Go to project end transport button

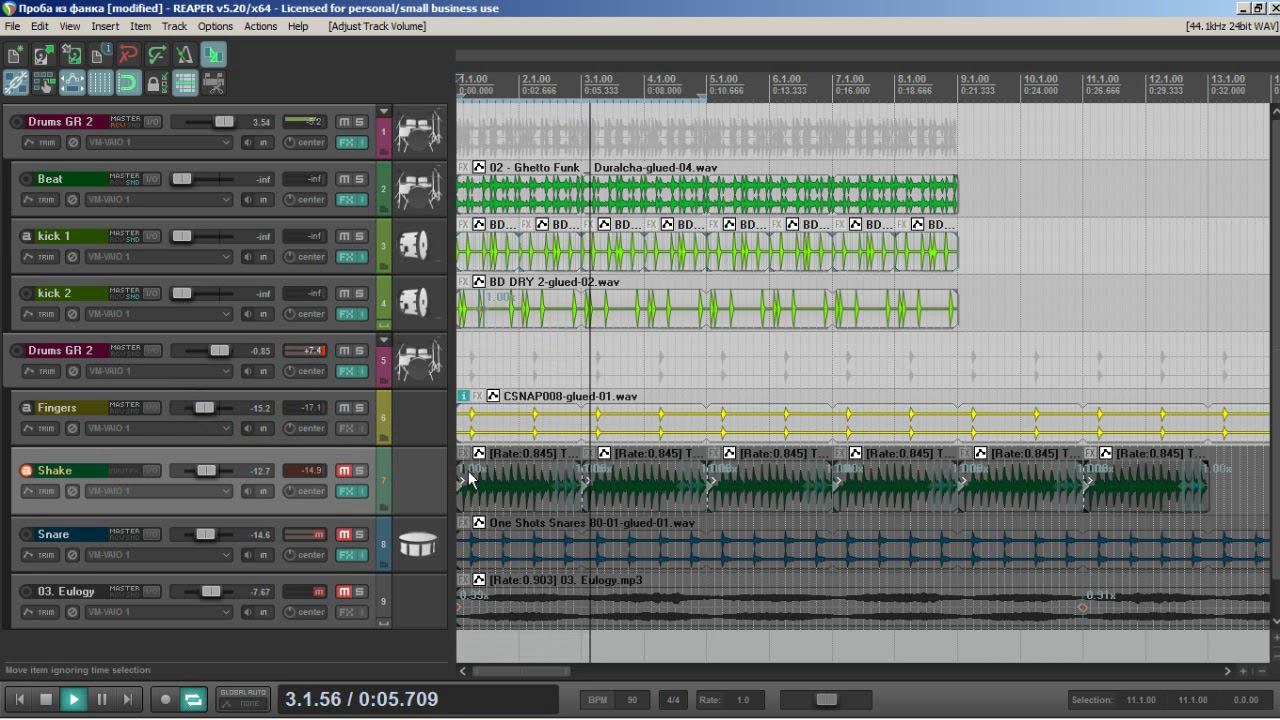click(x=128, y=699)
